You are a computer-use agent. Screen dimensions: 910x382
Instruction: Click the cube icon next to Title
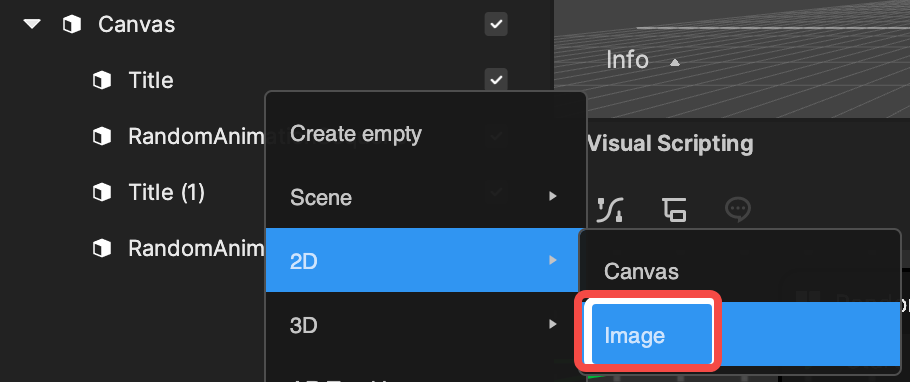point(102,80)
